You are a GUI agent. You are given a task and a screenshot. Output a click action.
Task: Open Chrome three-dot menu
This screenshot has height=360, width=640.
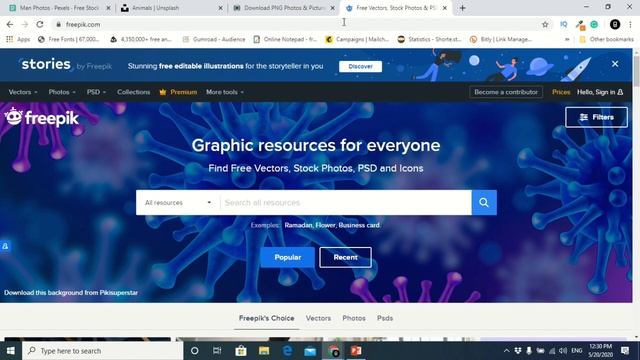[x=631, y=24]
